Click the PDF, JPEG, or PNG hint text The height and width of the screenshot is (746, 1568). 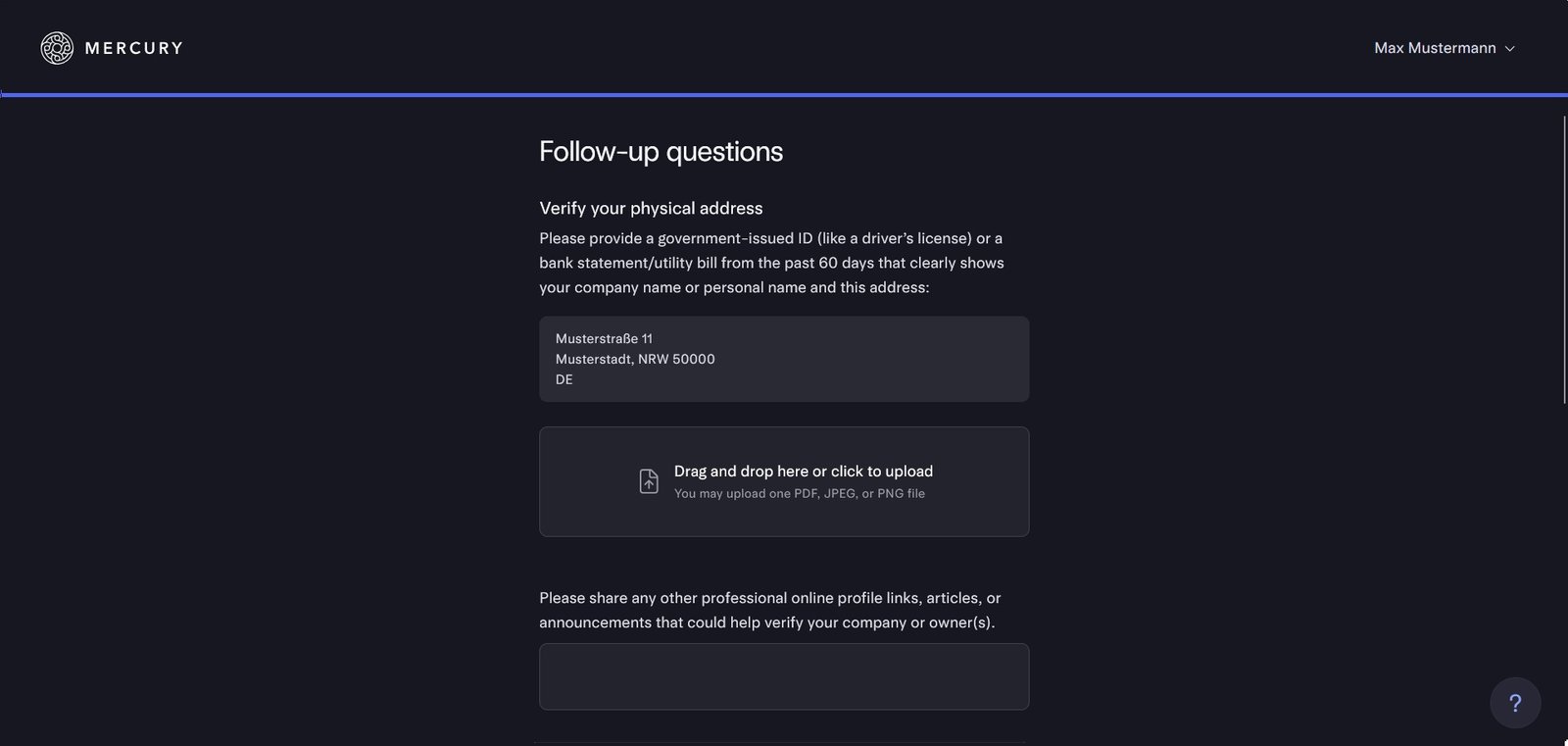(x=799, y=494)
